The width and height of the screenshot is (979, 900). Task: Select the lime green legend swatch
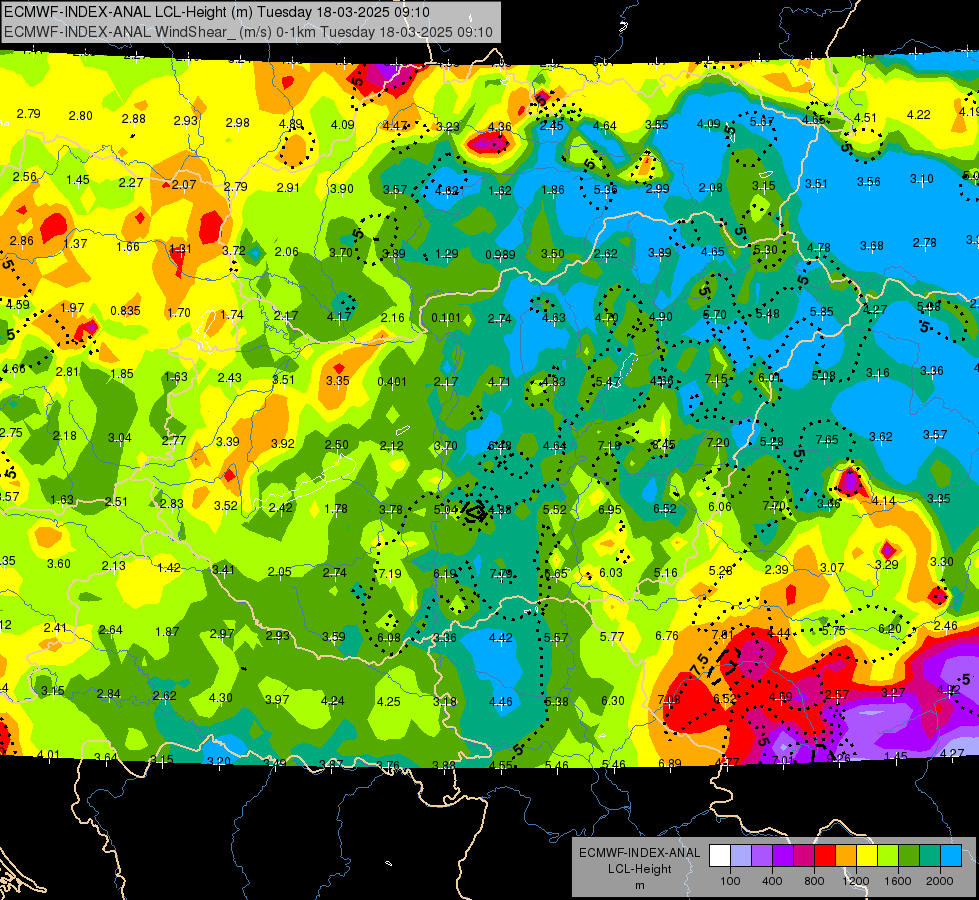888,856
